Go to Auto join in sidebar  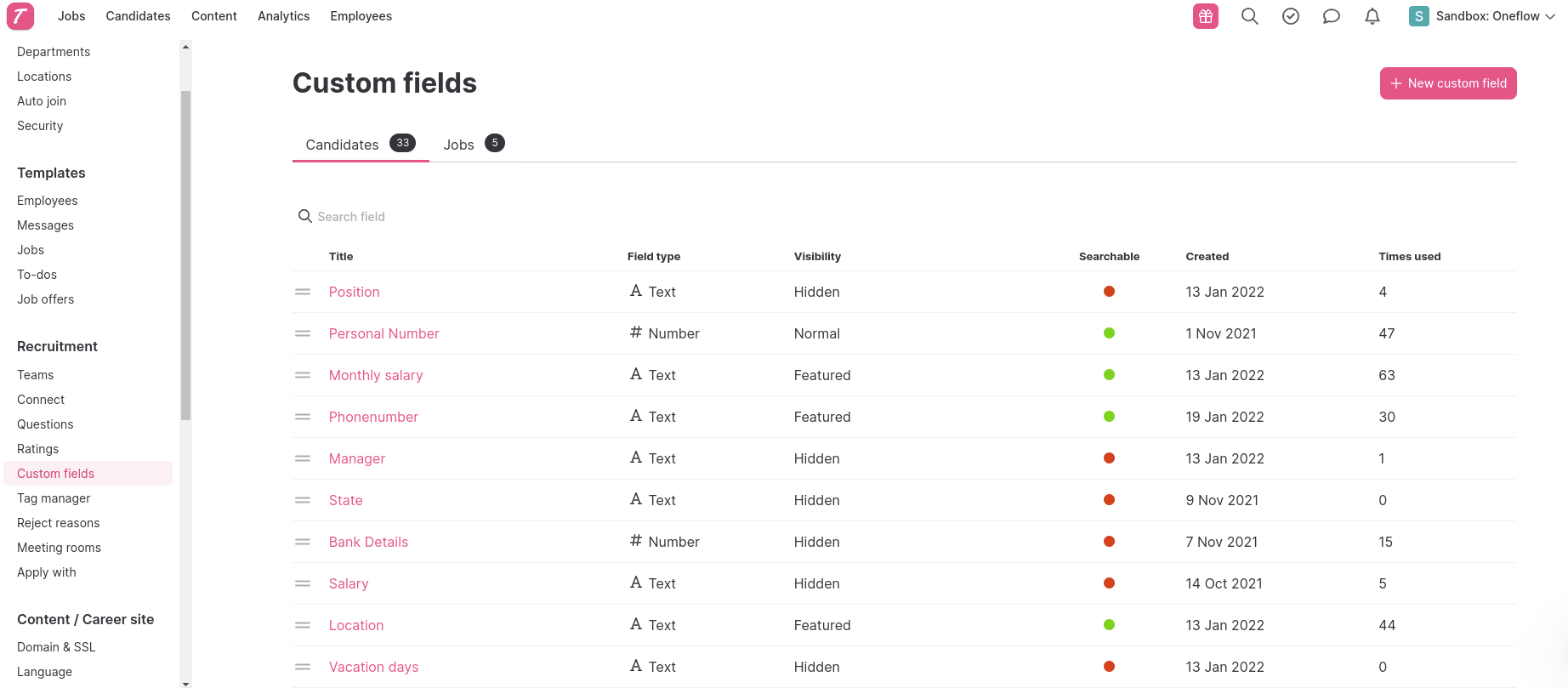42,101
